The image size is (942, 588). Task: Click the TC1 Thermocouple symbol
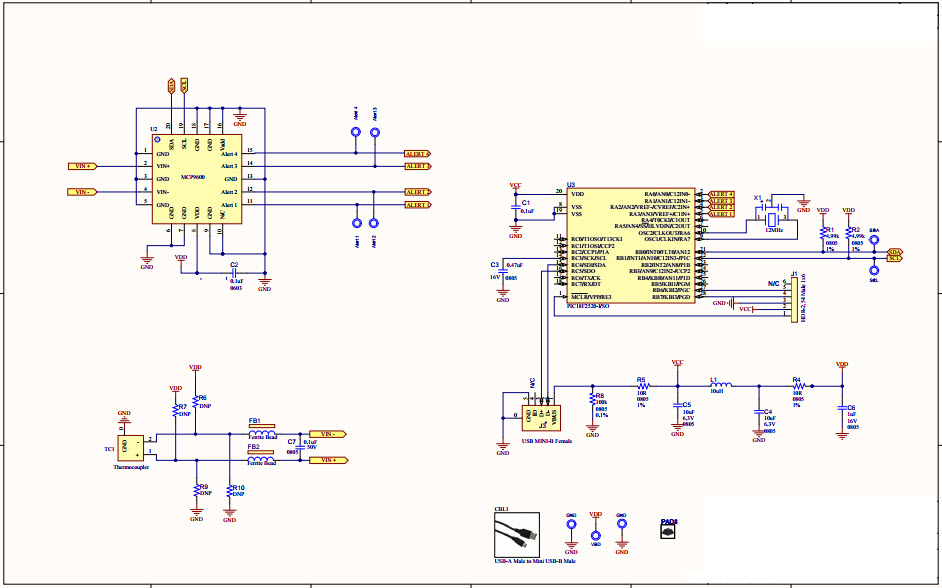pyautogui.click(x=129, y=450)
